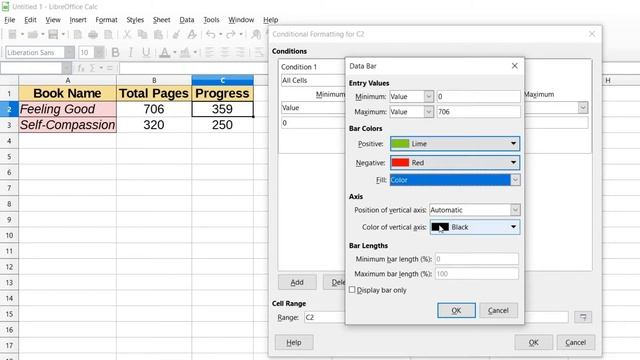
Task: Toggle Italic formatting in toolbar
Action: 131,52
